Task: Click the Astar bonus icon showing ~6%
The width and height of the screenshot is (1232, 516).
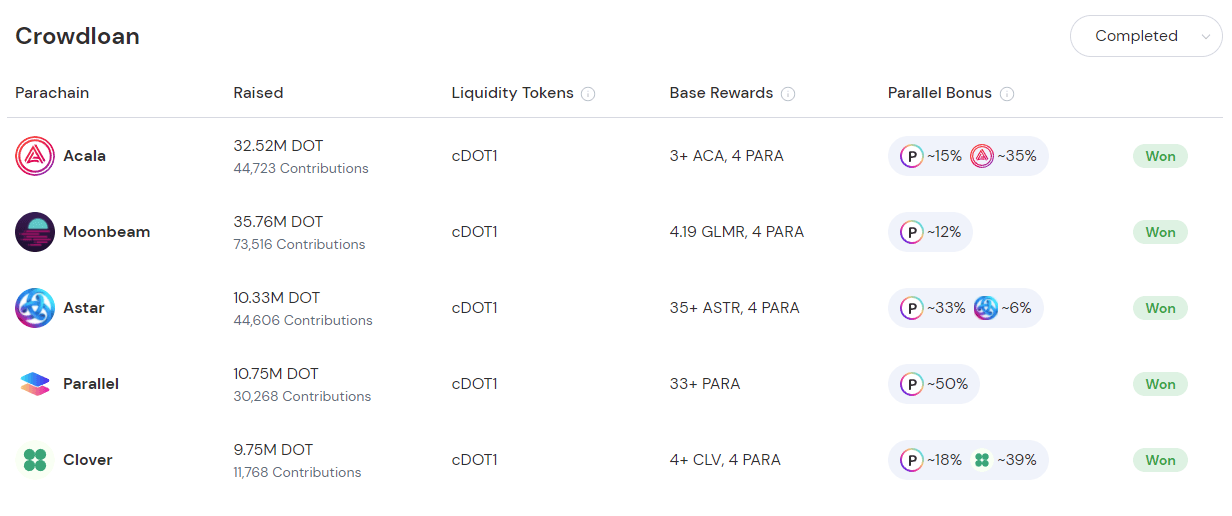Action: click(x=985, y=308)
